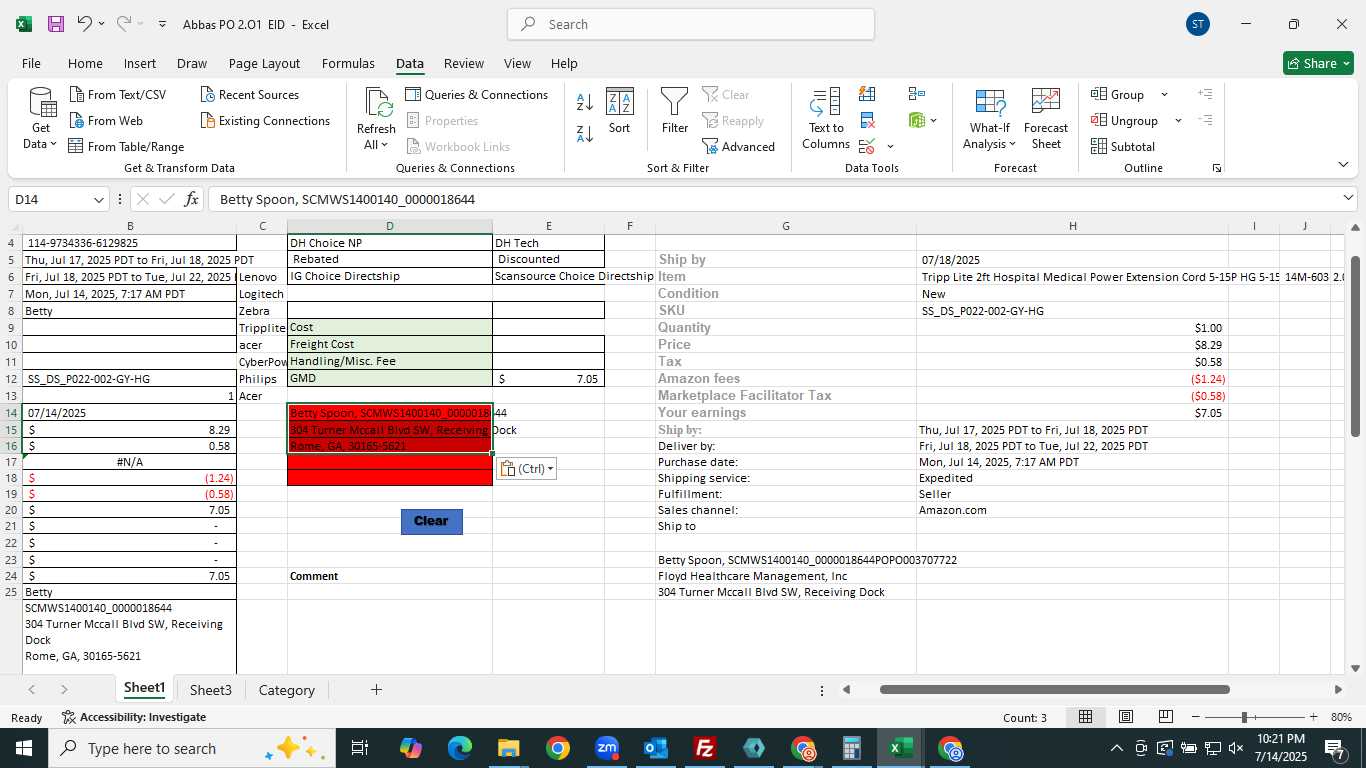Open the Category worksheet tab
Screen dimensions: 1366x768
click(287, 690)
